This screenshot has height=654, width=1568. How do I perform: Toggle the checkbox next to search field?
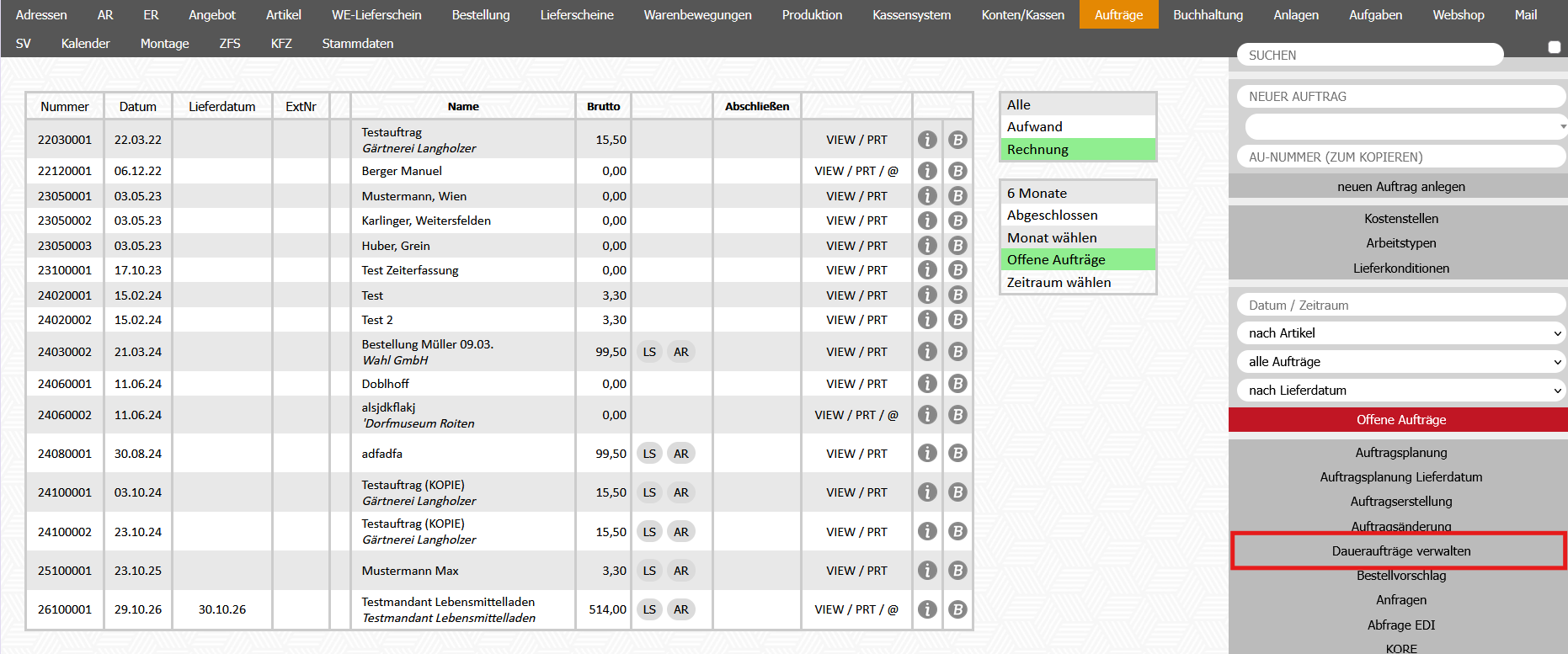[1555, 48]
